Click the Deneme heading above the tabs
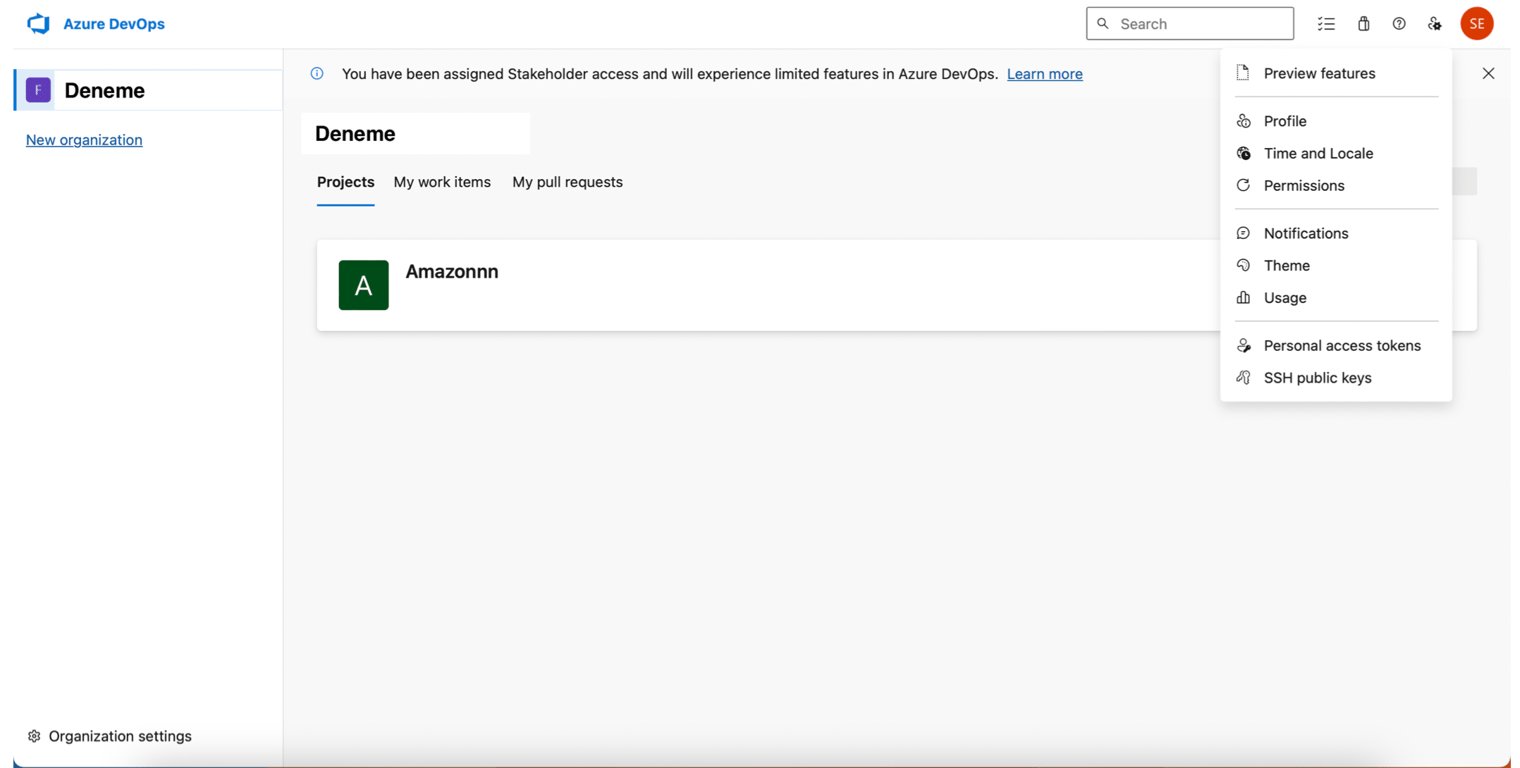This screenshot has width=1520, height=768. click(355, 134)
